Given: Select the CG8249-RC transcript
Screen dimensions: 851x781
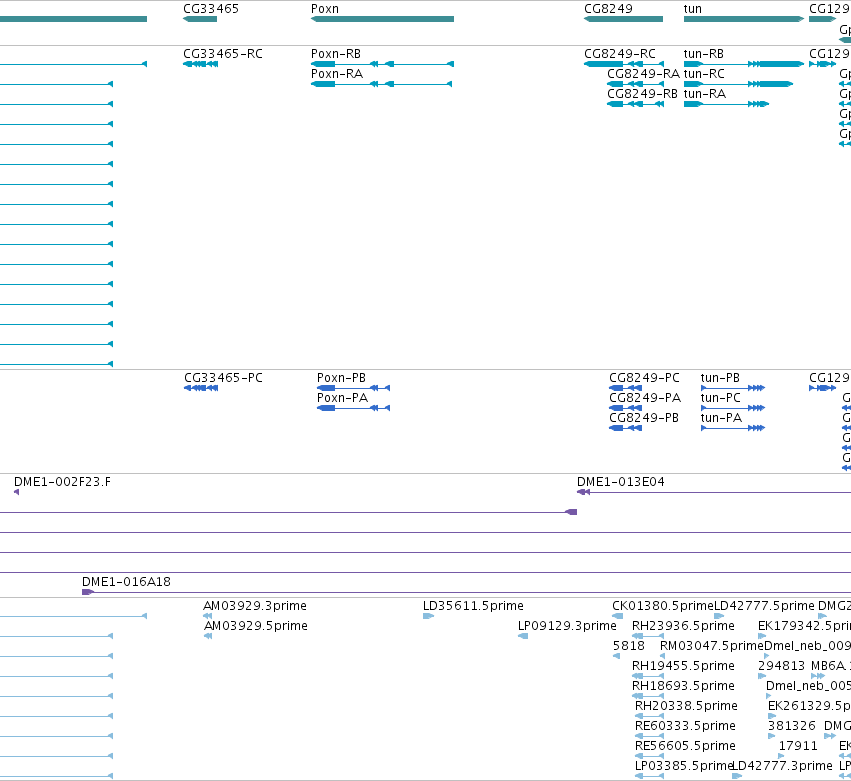Looking at the screenshot, I should [x=624, y=64].
